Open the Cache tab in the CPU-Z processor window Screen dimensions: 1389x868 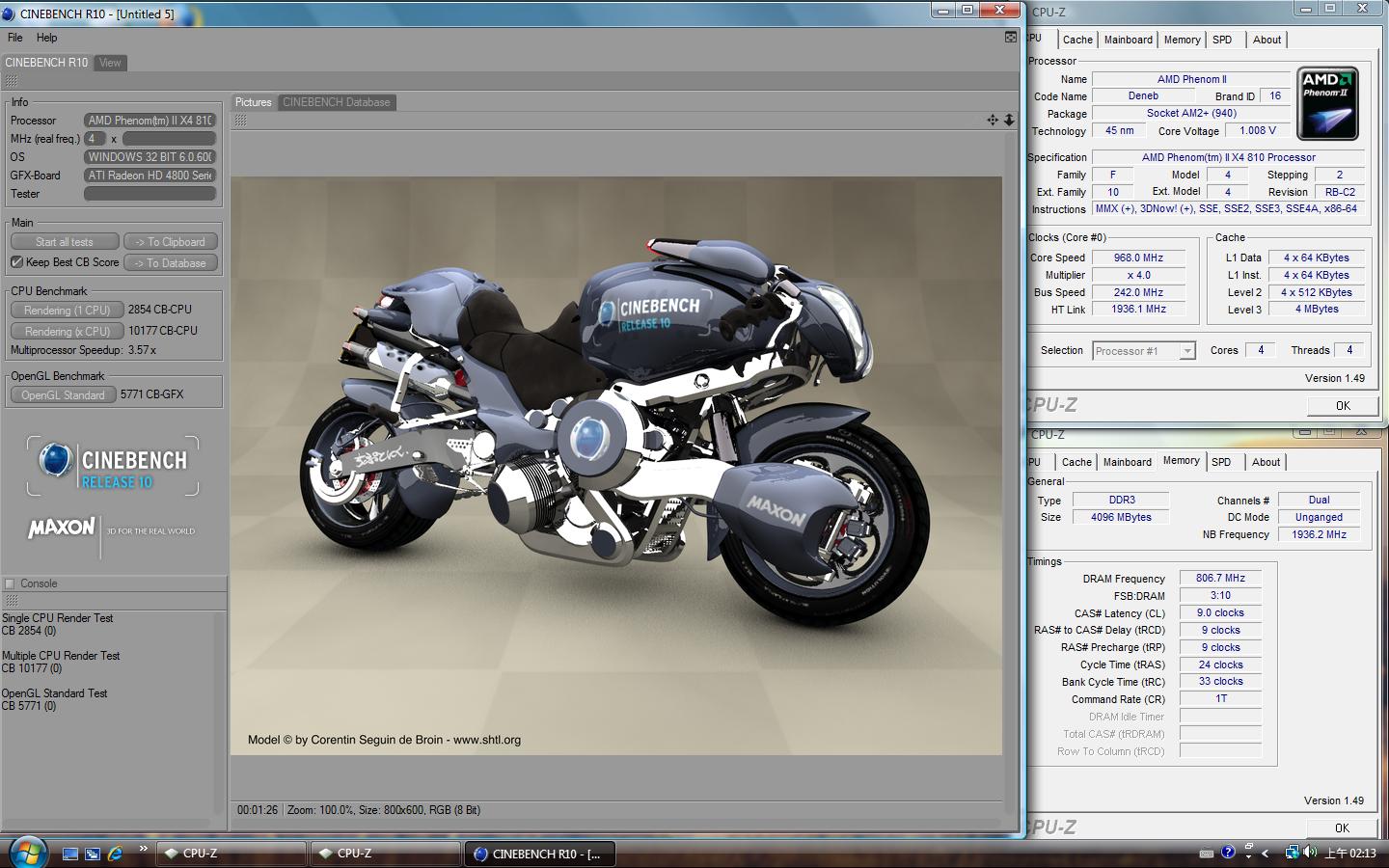coord(1077,40)
